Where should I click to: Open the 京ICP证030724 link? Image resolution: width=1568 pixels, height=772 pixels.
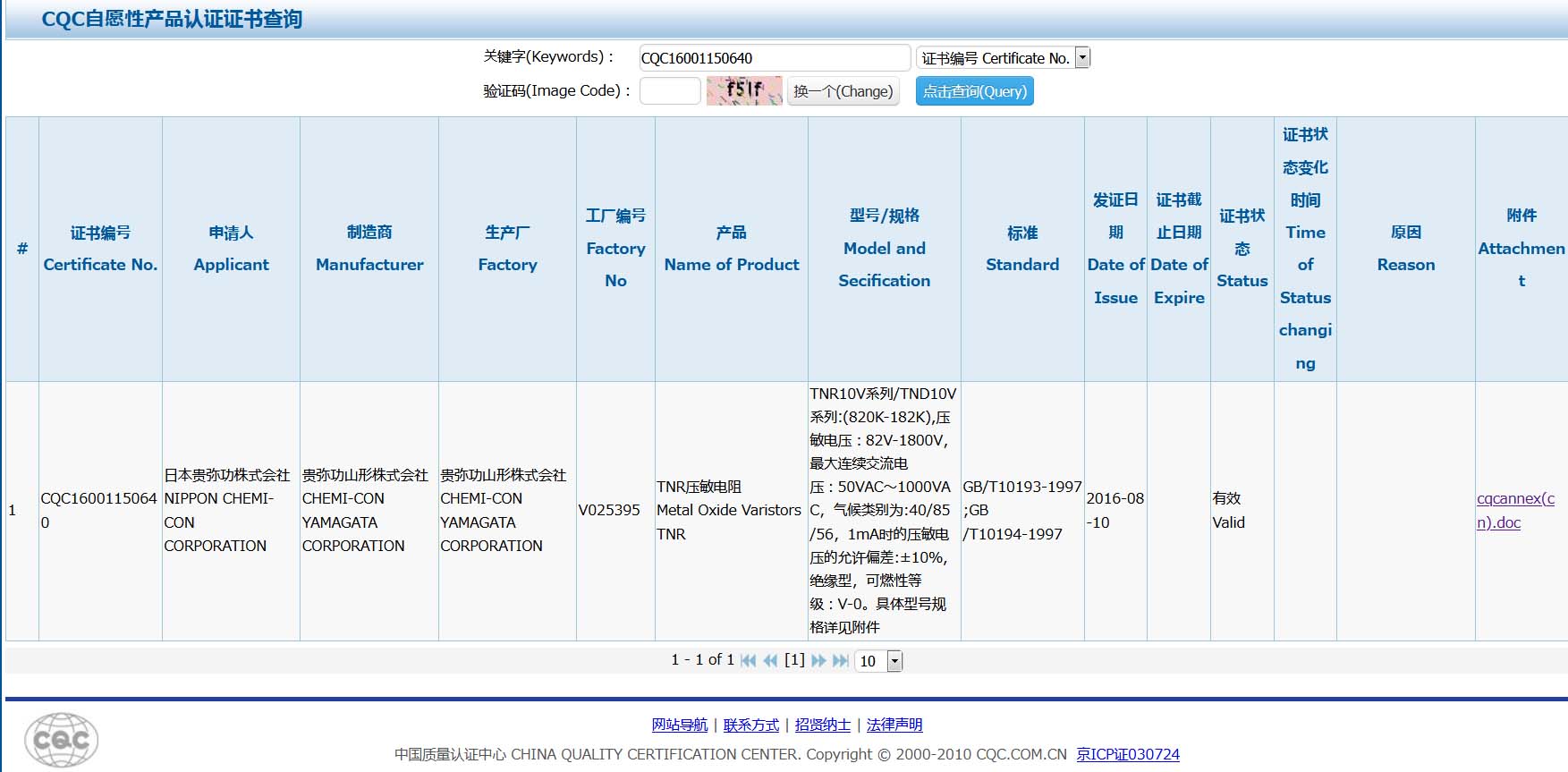(x=1128, y=754)
